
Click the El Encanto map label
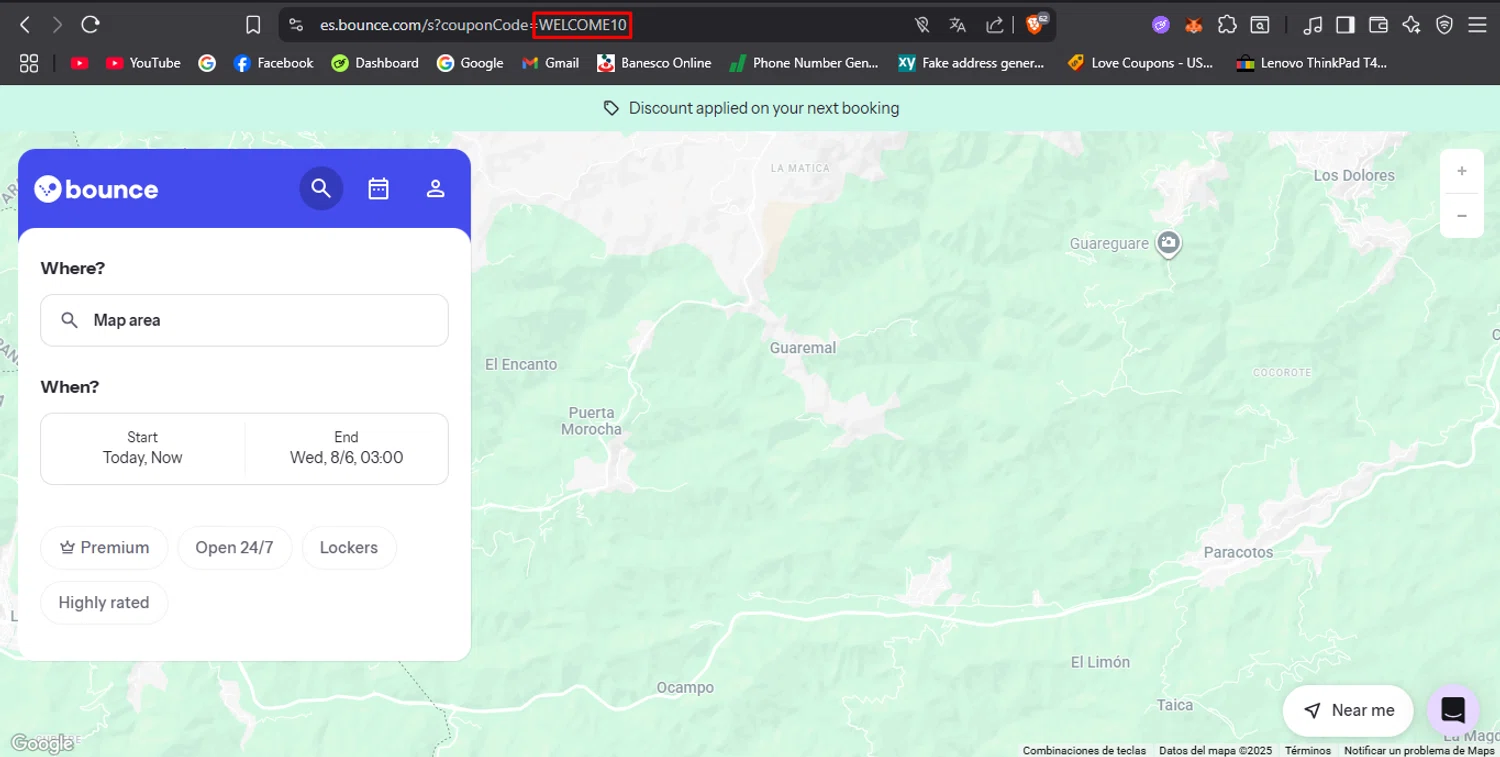[521, 364]
